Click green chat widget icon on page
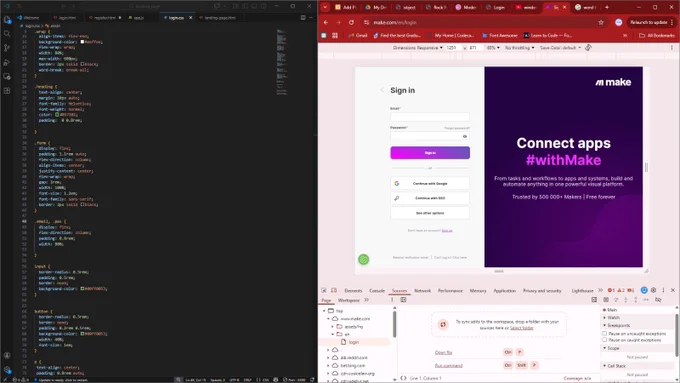Viewport: 680px width, 383px height. (x=363, y=259)
